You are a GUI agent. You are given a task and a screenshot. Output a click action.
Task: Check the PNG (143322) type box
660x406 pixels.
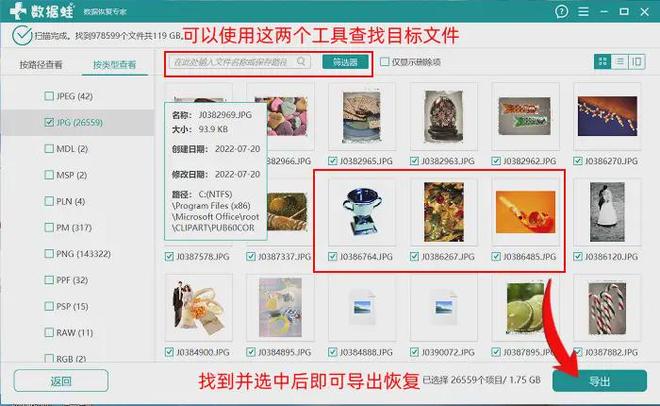(x=49, y=254)
